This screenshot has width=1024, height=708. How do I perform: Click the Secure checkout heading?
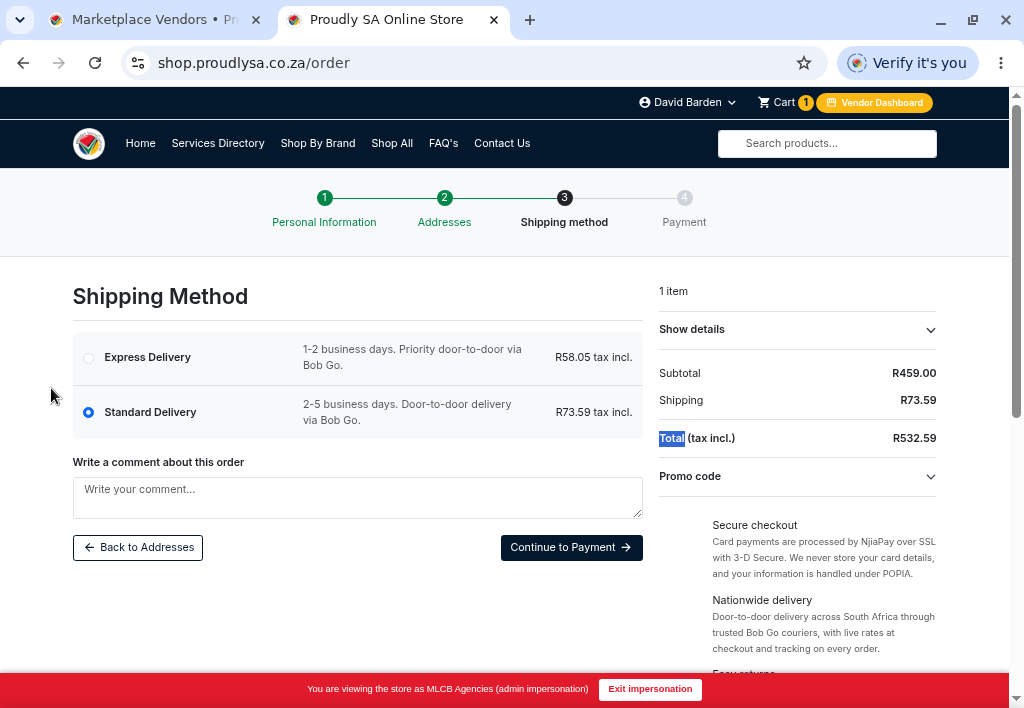tap(754, 525)
